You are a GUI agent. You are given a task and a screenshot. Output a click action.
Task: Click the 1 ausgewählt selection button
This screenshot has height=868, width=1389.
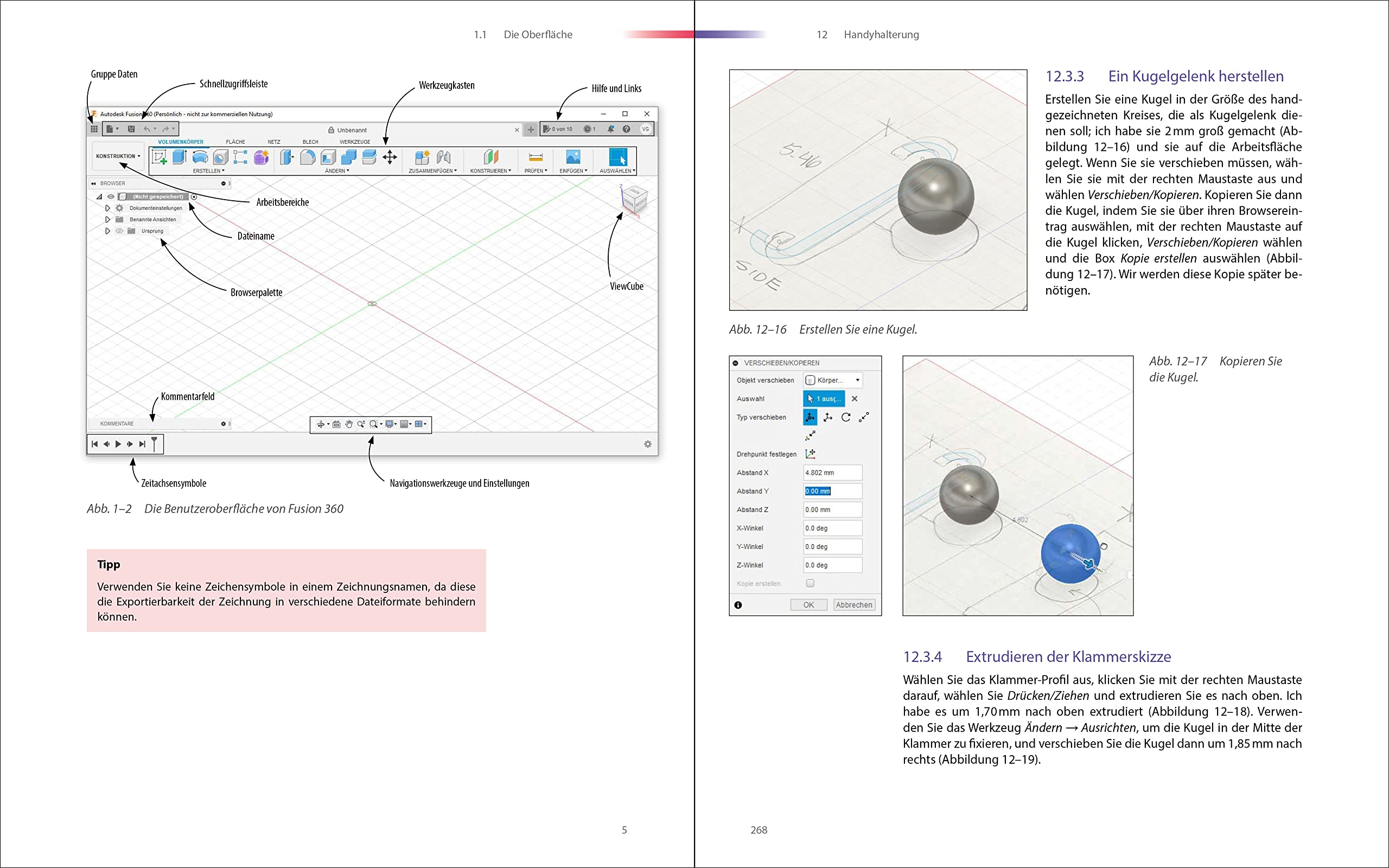coord(824,398)
